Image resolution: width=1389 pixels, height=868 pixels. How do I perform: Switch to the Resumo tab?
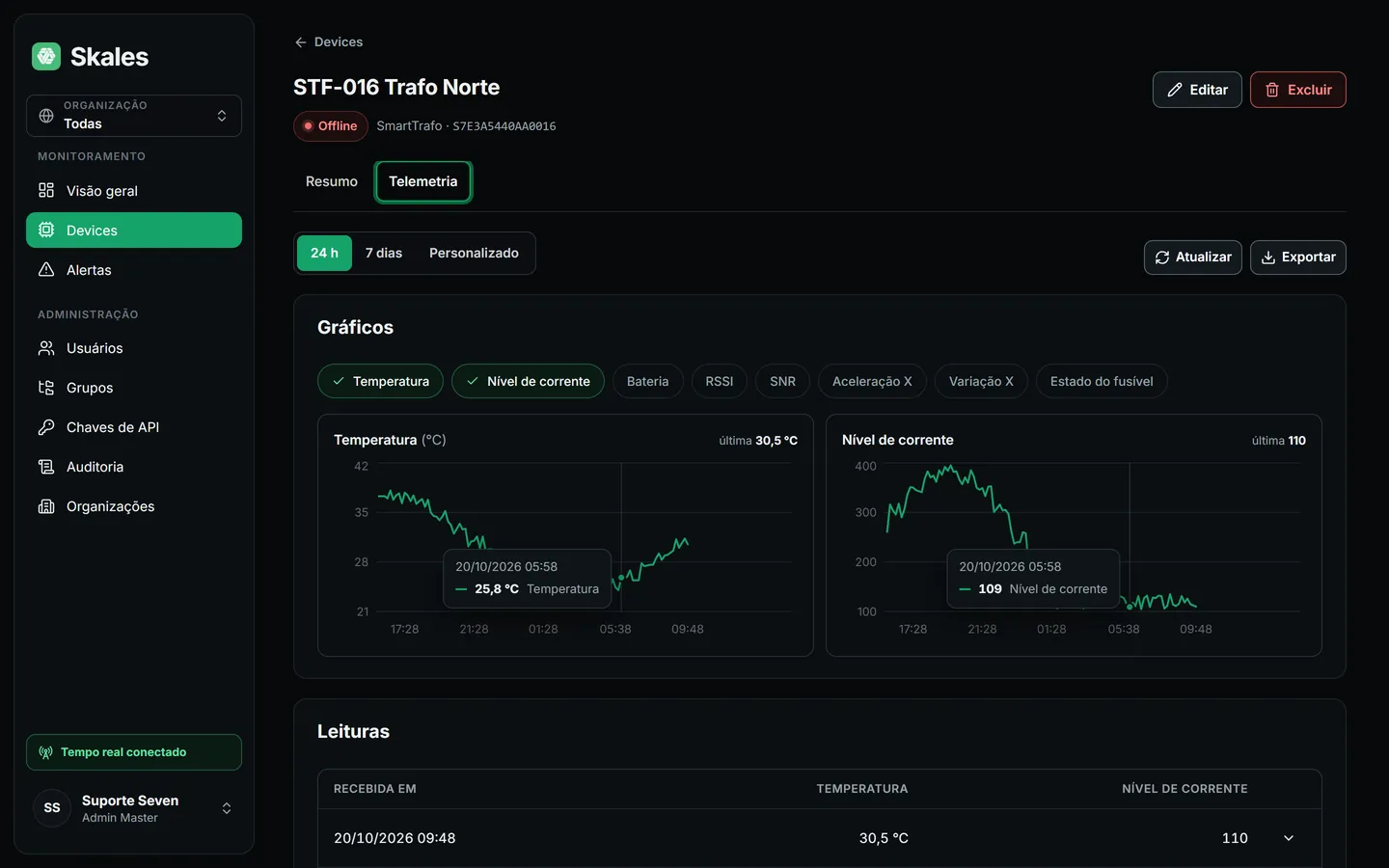(x=332, y=181)
